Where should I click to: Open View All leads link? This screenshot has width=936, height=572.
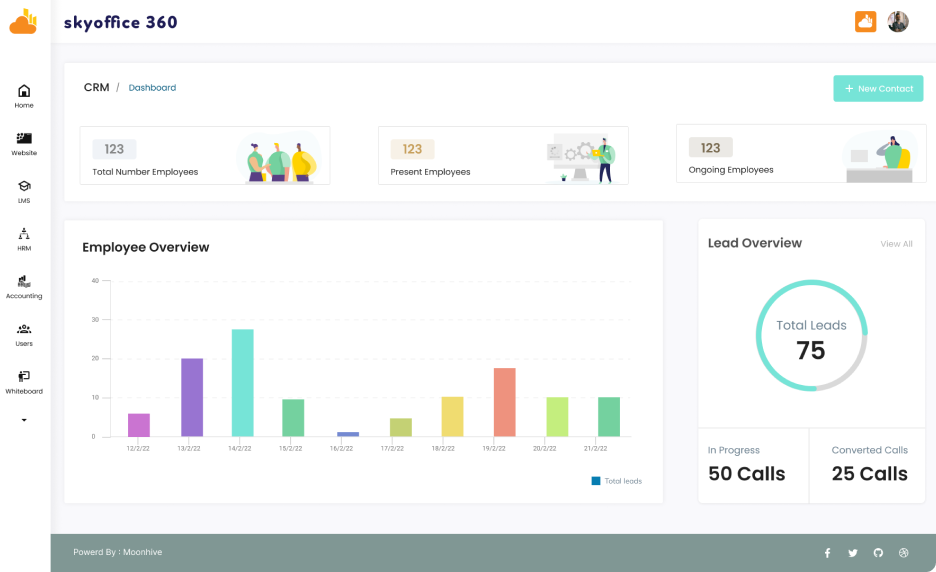tap(896, 244)
